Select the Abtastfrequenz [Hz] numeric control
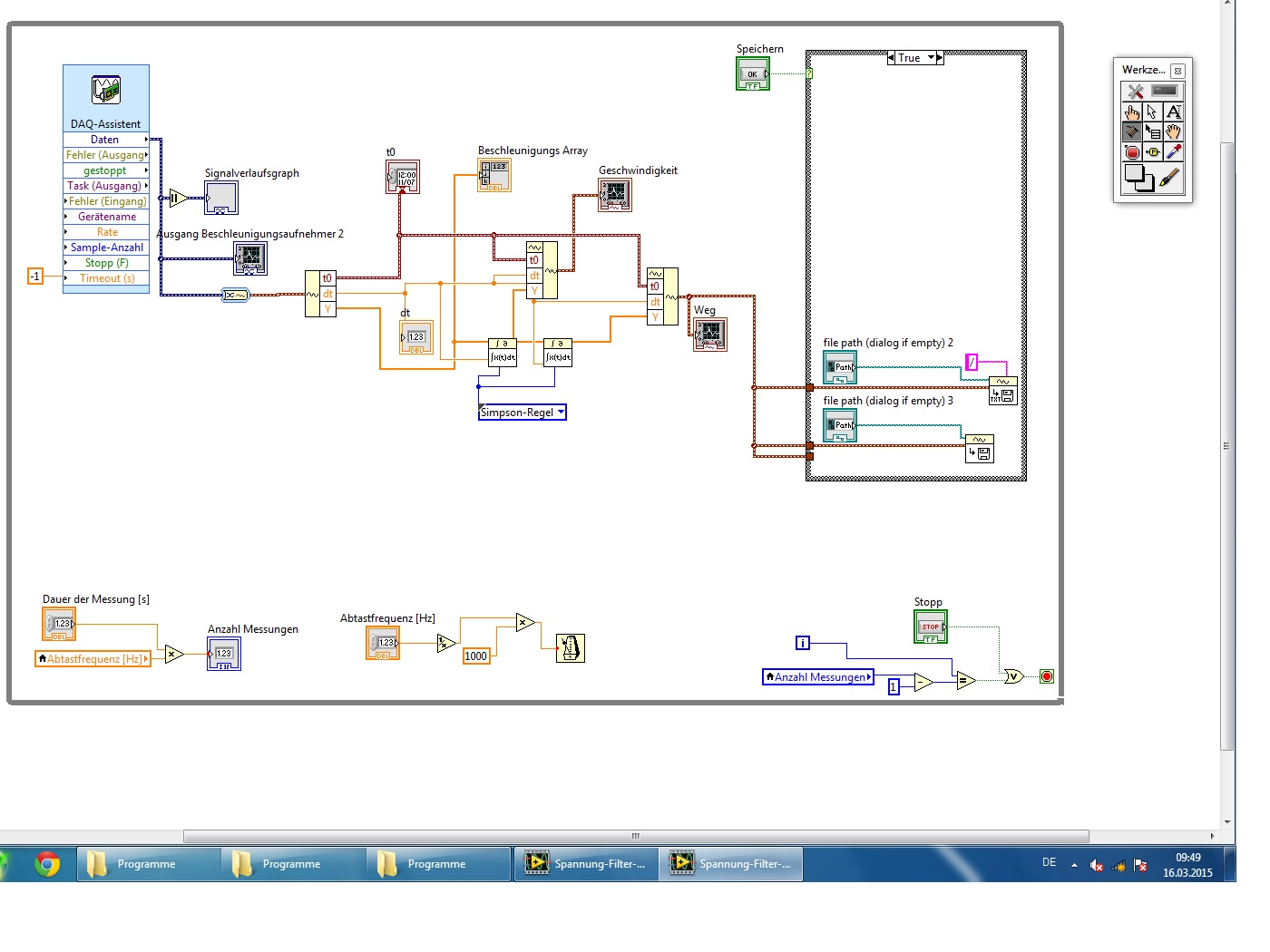 point(383,643)
